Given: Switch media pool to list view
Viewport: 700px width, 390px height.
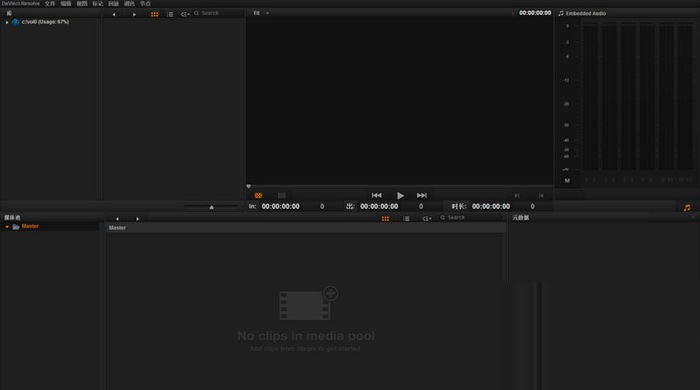Looking at the screenshot, I should click(406, 219).
